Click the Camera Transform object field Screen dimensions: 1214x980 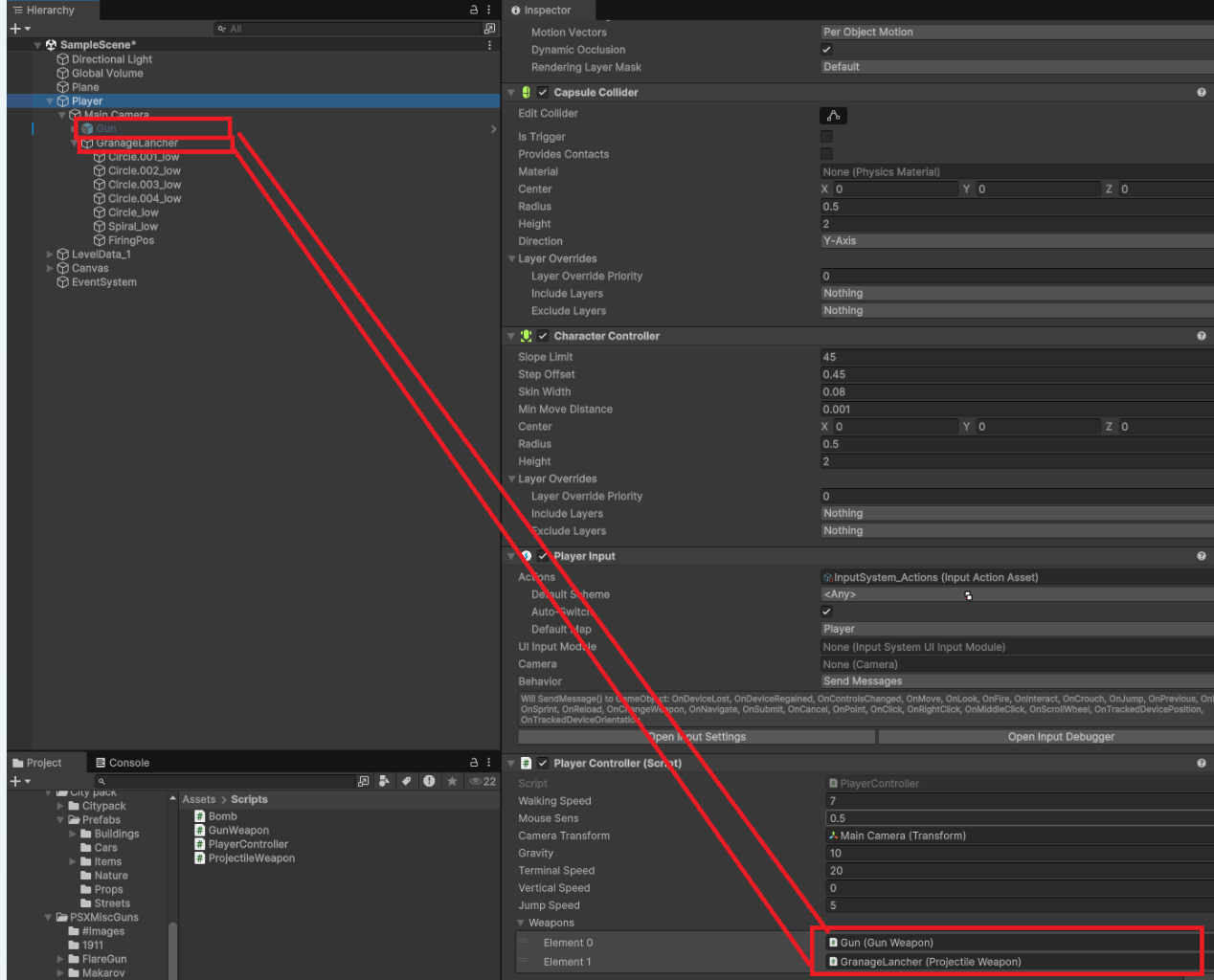(1020, 835)
